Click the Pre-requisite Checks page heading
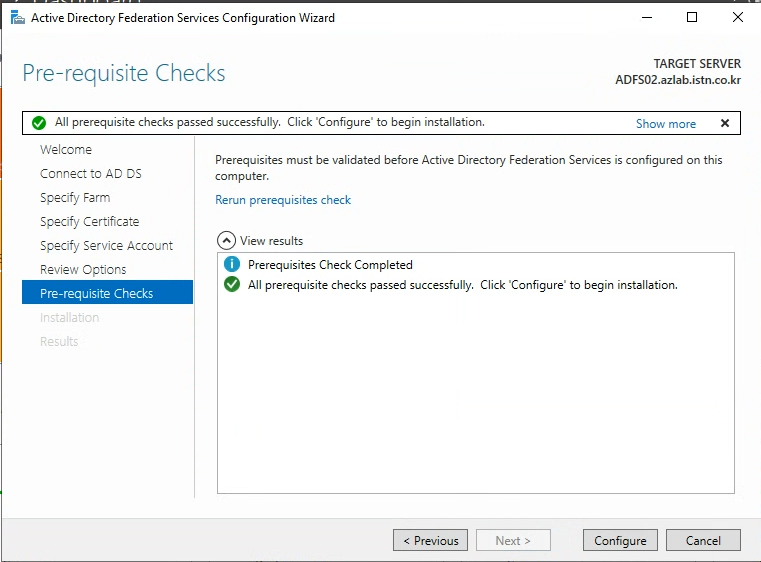The width and height of the screenshot is (761, 562). 124,73
